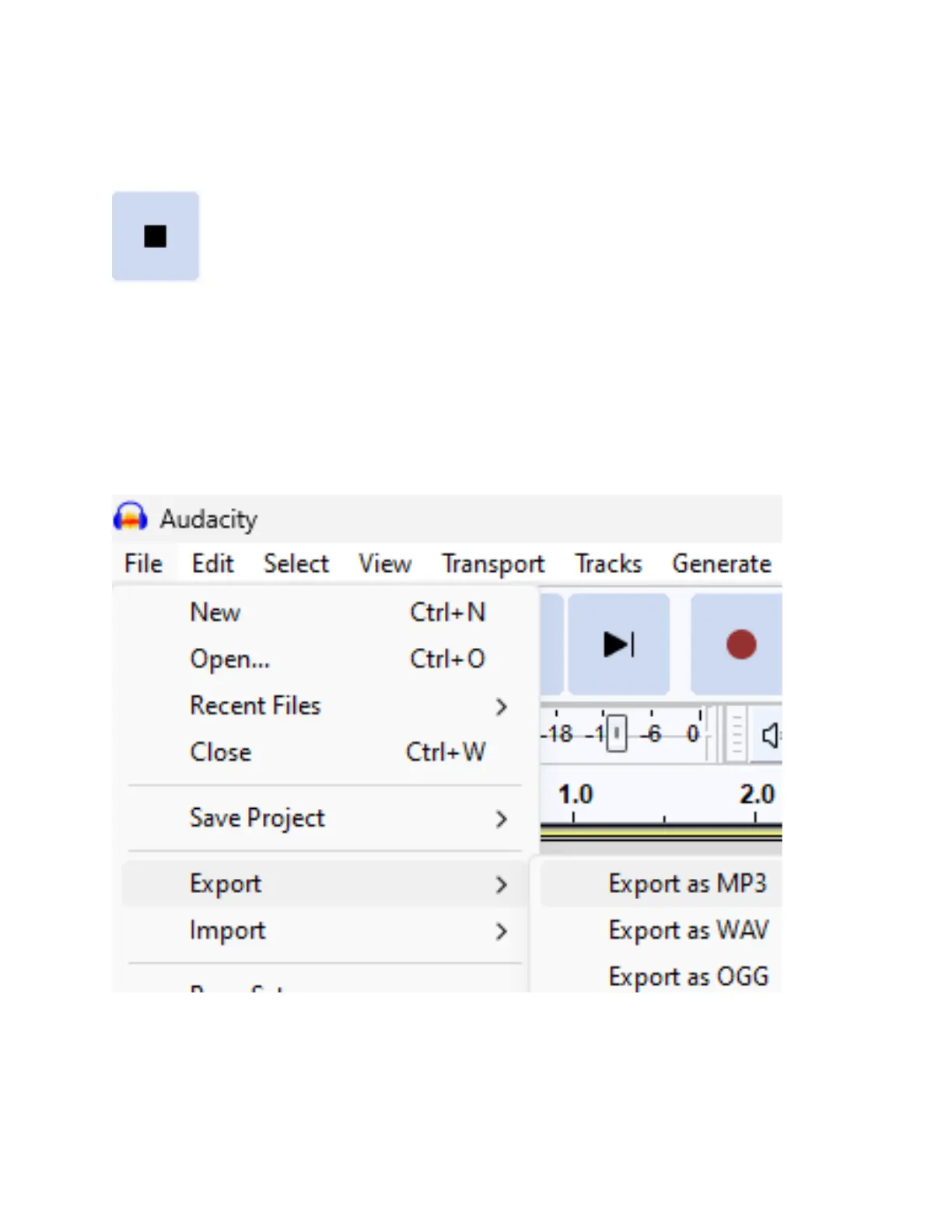The width and height of the screenshot is (952, 1232).
Task: Click the Stop button icon
Action: [x=156, y=236]
